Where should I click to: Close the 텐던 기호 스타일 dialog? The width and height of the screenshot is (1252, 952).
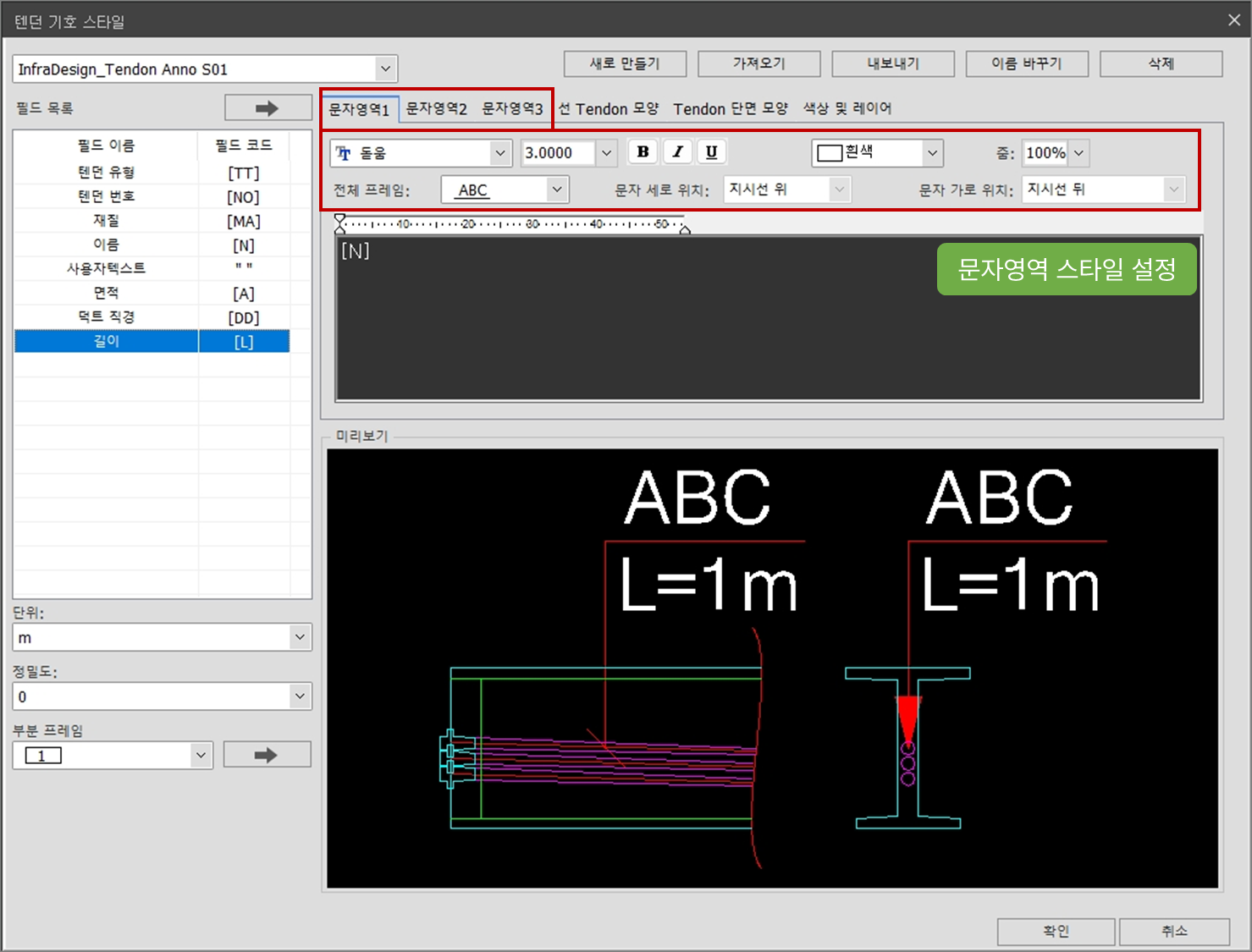1233,20
